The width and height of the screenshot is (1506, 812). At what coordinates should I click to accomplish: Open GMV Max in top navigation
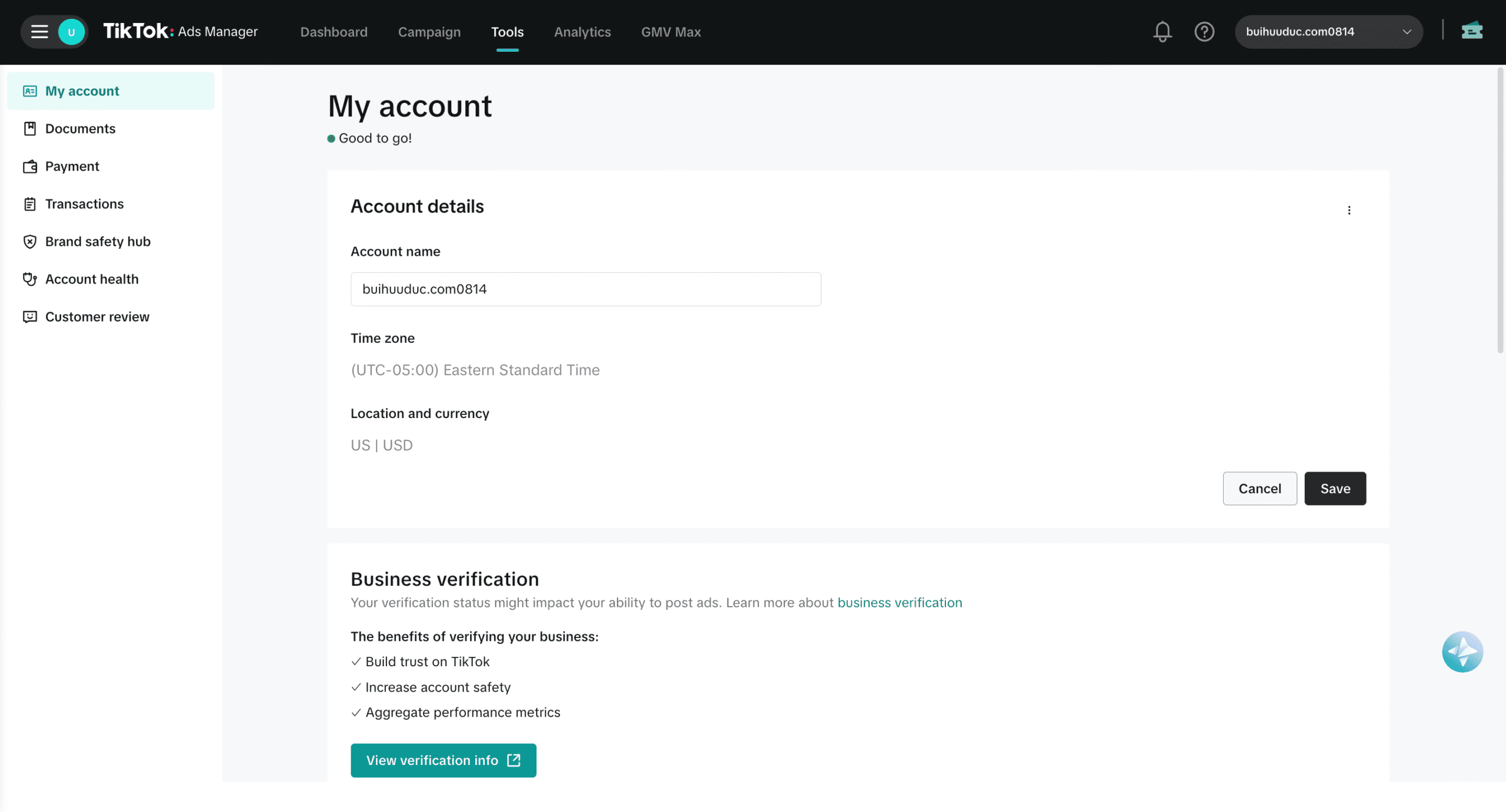(x=671, y=32)
